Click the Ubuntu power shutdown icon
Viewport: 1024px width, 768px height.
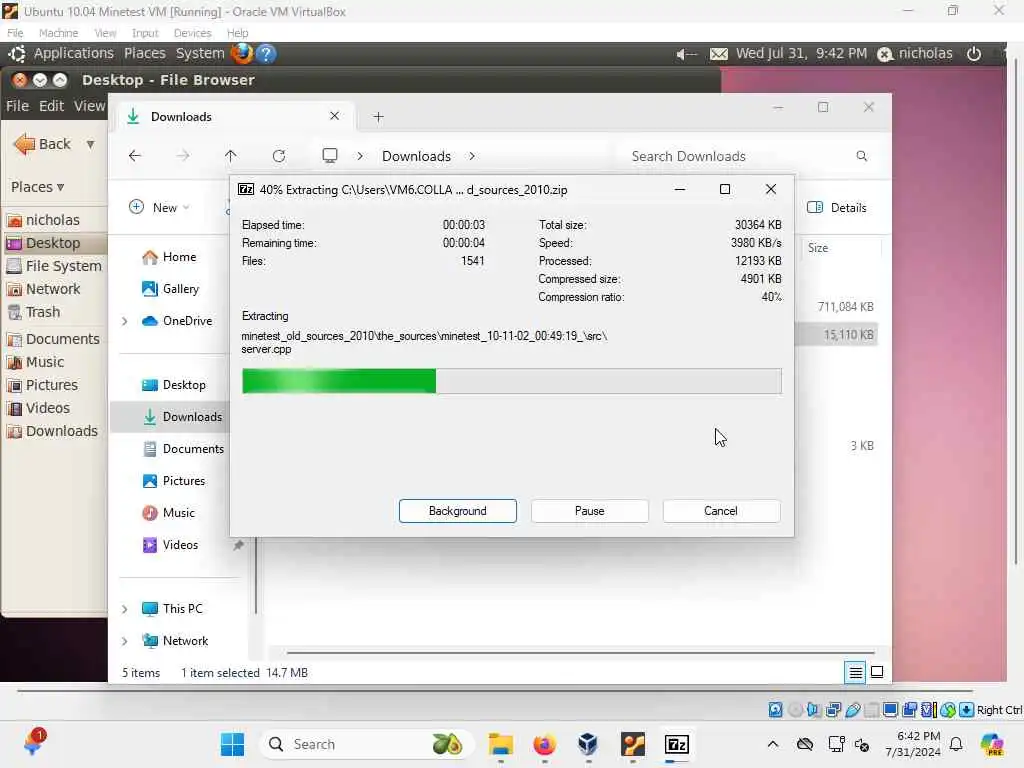point(974,54)
